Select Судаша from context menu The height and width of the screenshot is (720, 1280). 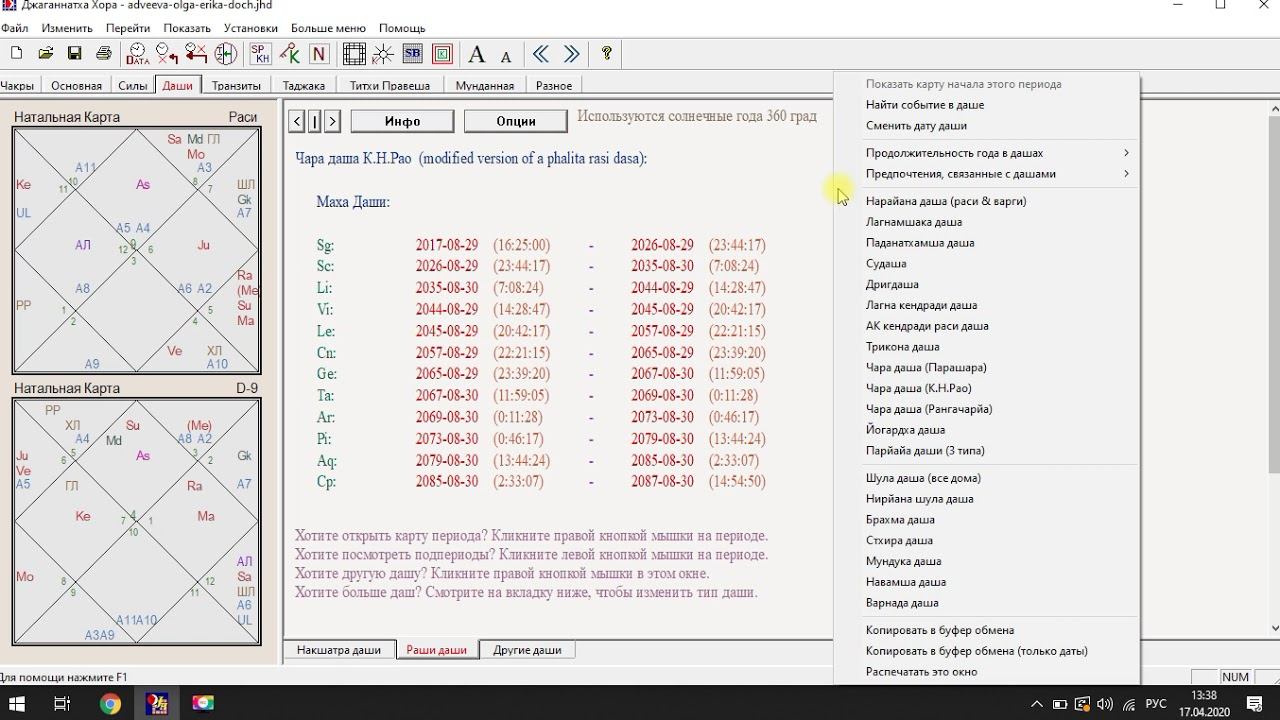[x=986, y=264]
